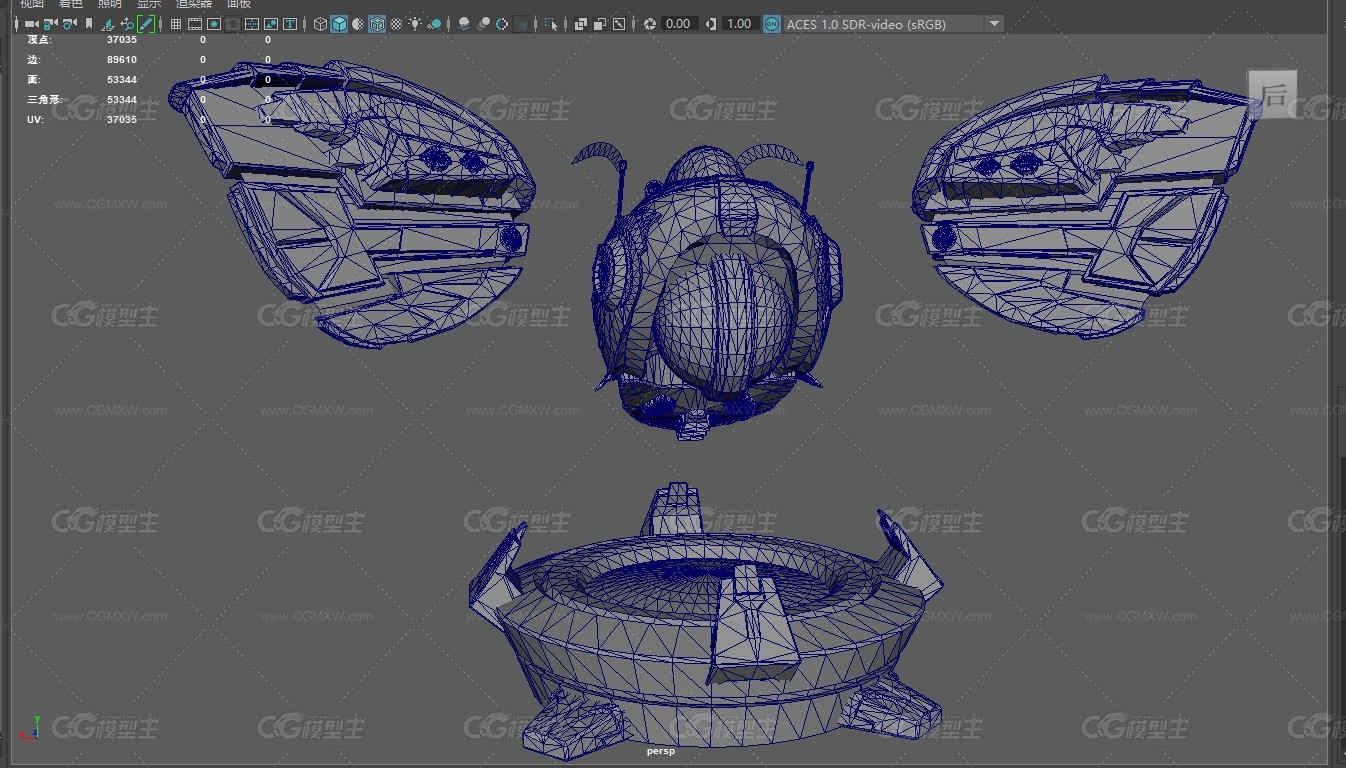Click the Gamma value field 1.00
Image resolution: width=1346 pixels, height=768 pixels.
pos(739,24)
